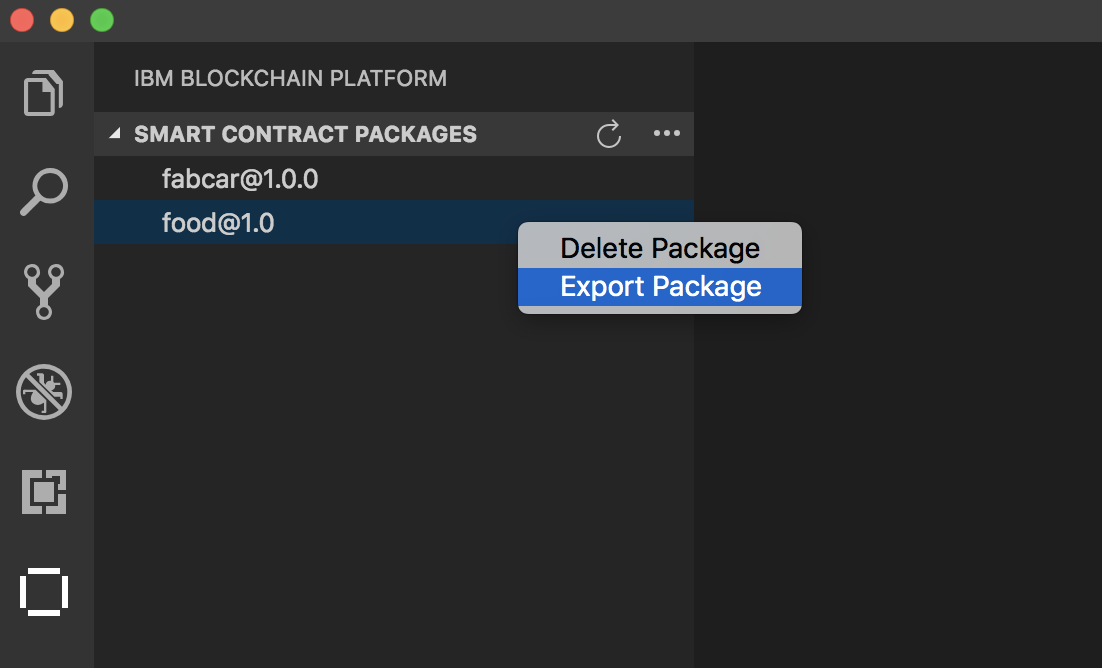This screenshot has width=1102, height=668.
Task: Refresh the Smart Contract Packages list
Action: (x=609, y=134)
